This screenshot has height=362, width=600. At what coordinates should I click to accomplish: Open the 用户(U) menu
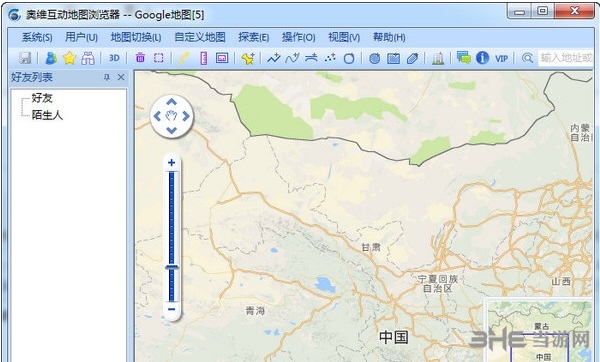(x=81, y=37)
